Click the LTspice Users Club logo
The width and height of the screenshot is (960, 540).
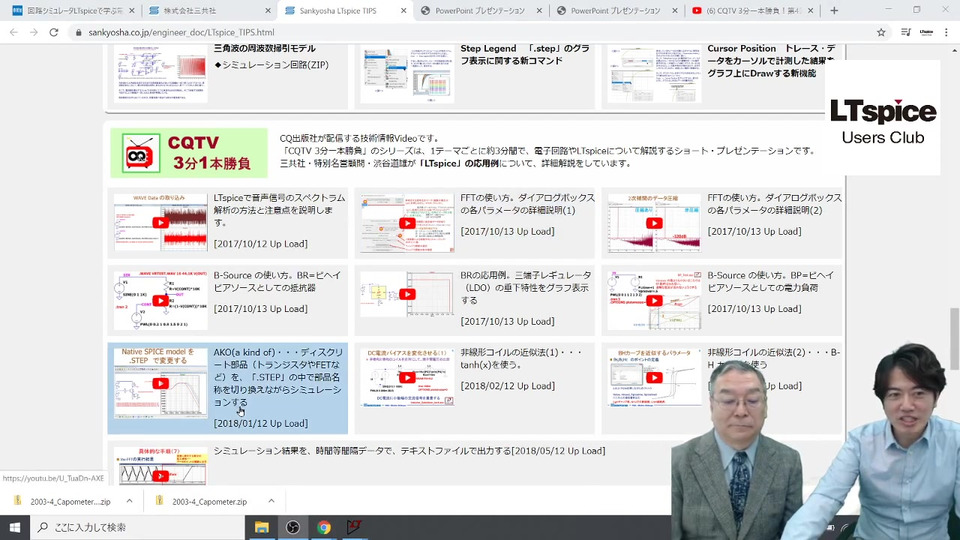coord(882,121)
